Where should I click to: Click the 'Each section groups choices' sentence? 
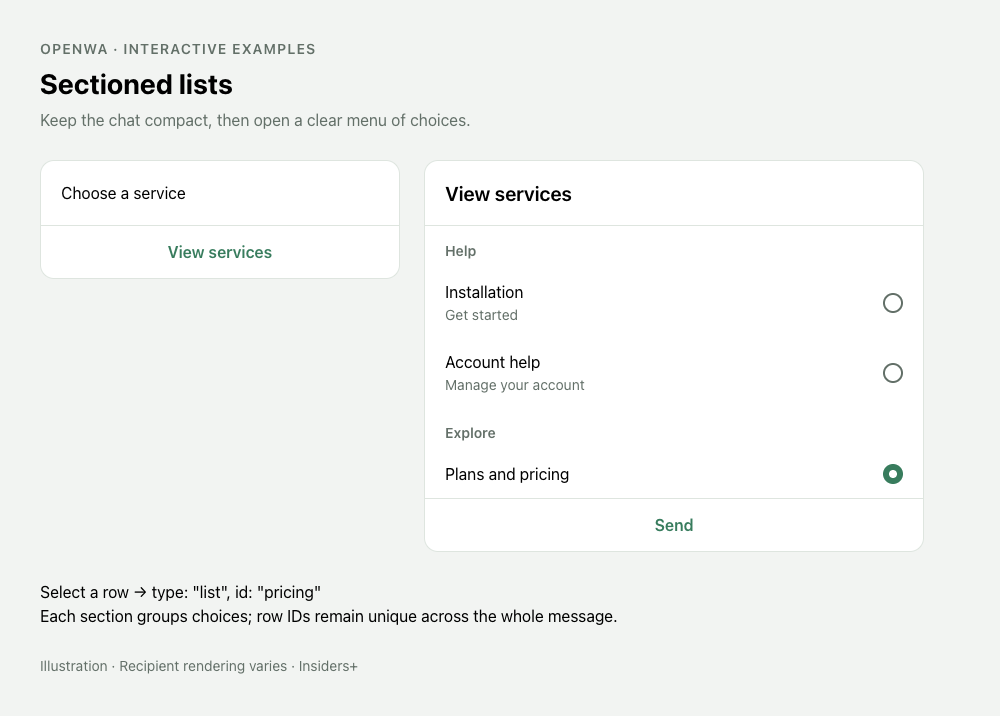(328, 617)
